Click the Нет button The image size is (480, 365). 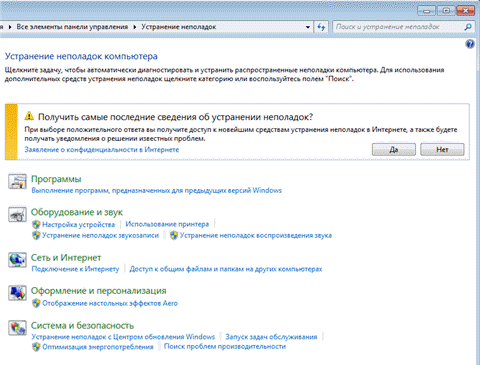coord(442,149)
